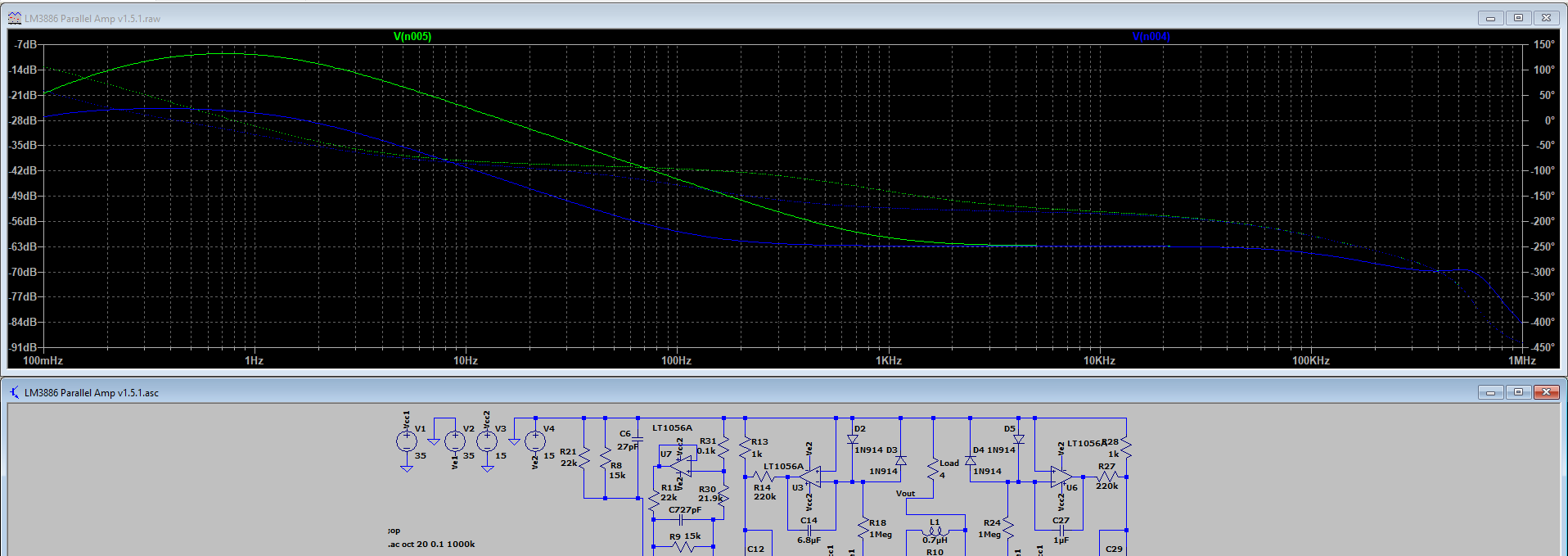The image size is (1568, 556).
Task: Select the D2 diode symbol
Action: (852, 439)
